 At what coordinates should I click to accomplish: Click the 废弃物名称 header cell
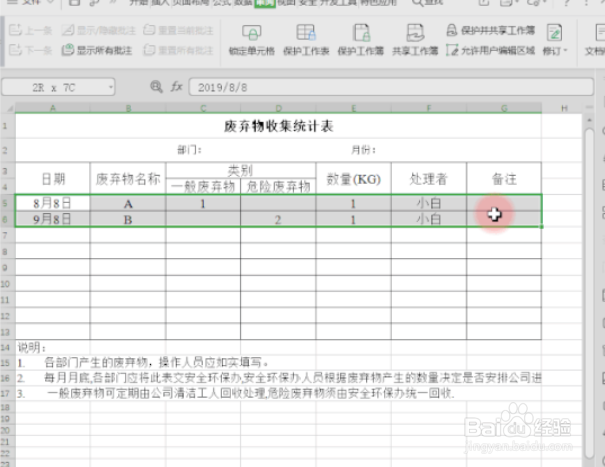click(x=128, y=179)
